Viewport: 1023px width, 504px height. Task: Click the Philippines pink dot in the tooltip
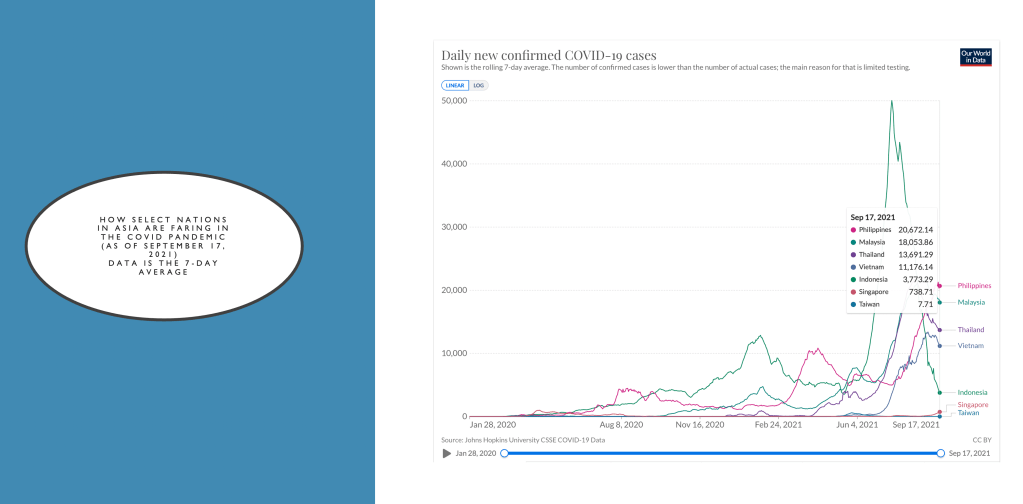point(853,230)
